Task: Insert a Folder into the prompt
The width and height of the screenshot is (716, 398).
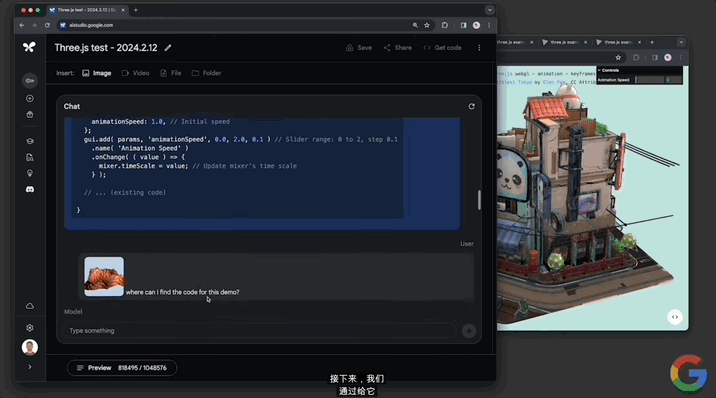Action: tap(206, 73)
